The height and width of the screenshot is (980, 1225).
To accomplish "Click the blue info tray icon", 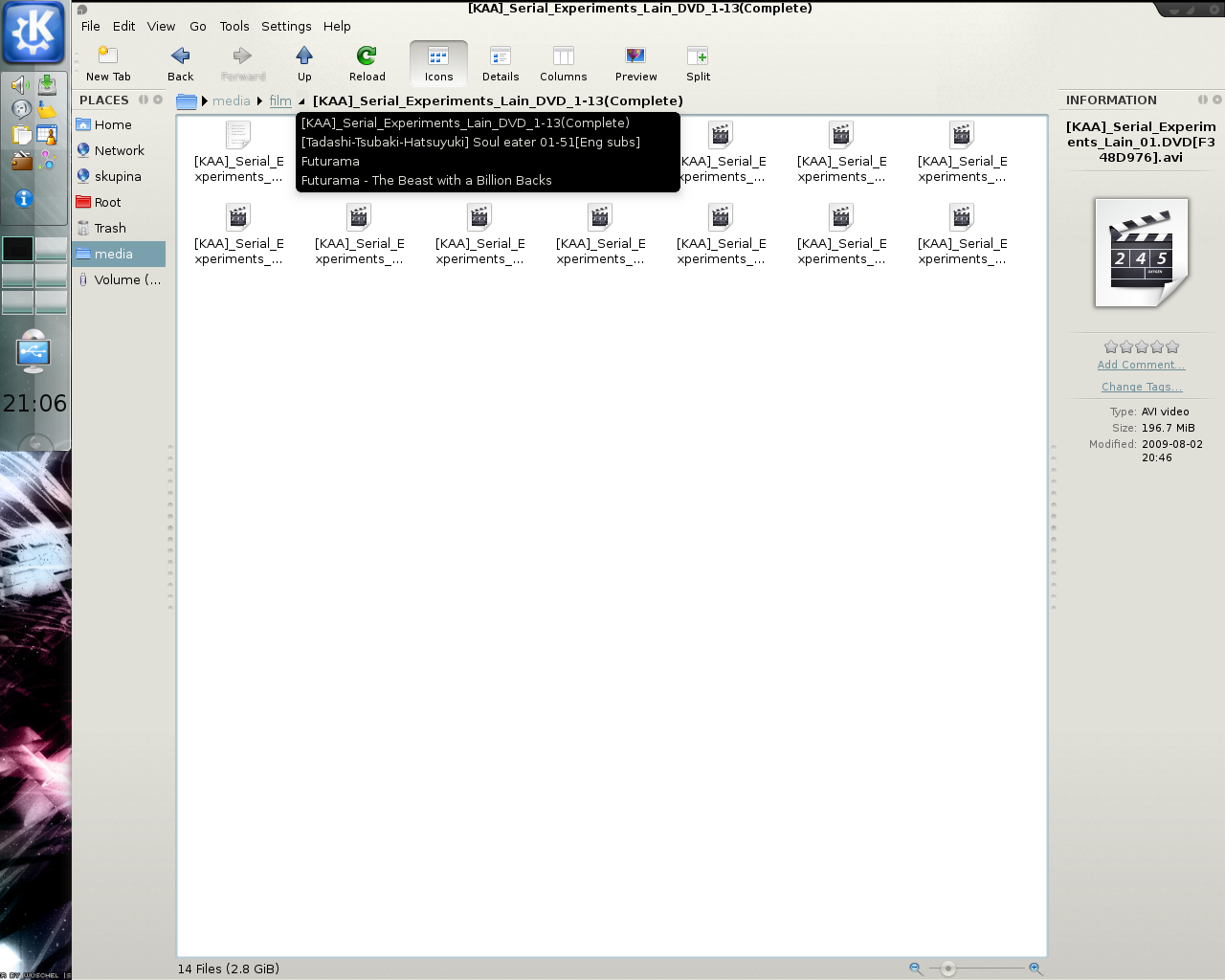I will pyautogui.click(x=24, y=198).
